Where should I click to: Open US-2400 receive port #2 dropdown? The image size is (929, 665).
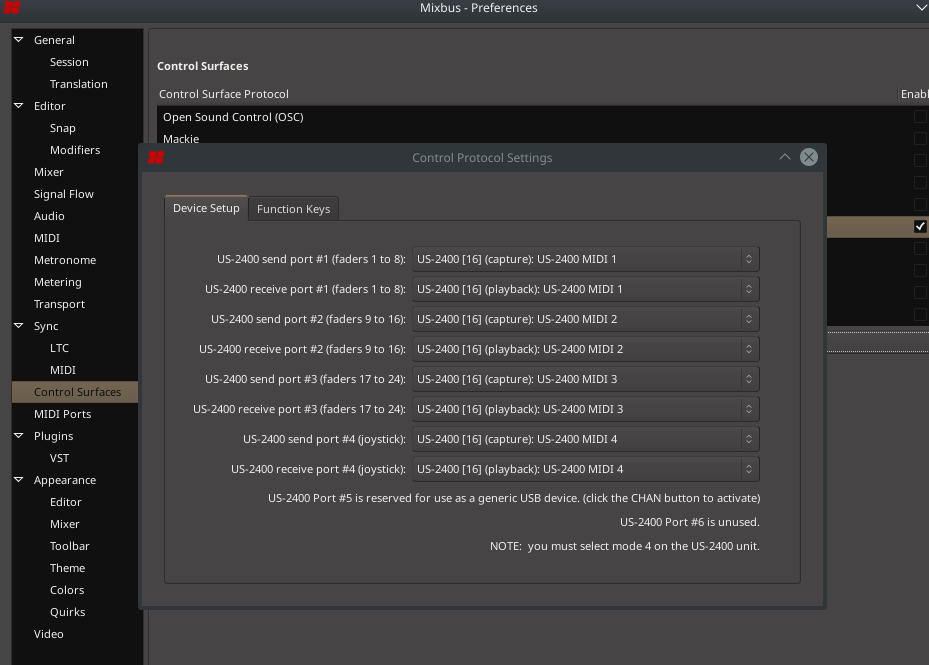click(x=585, y=349)
